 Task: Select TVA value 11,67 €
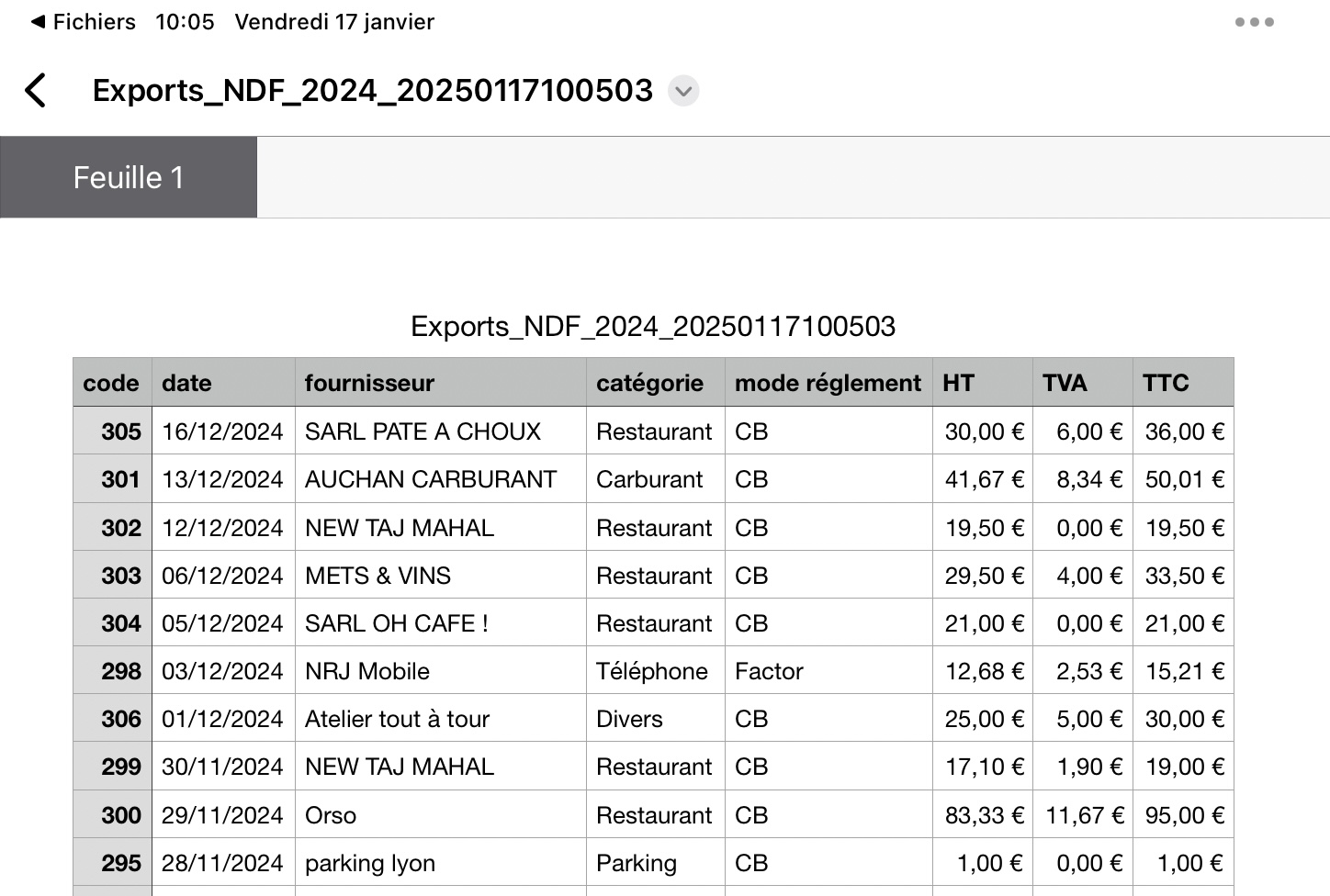pos(1083,815)
